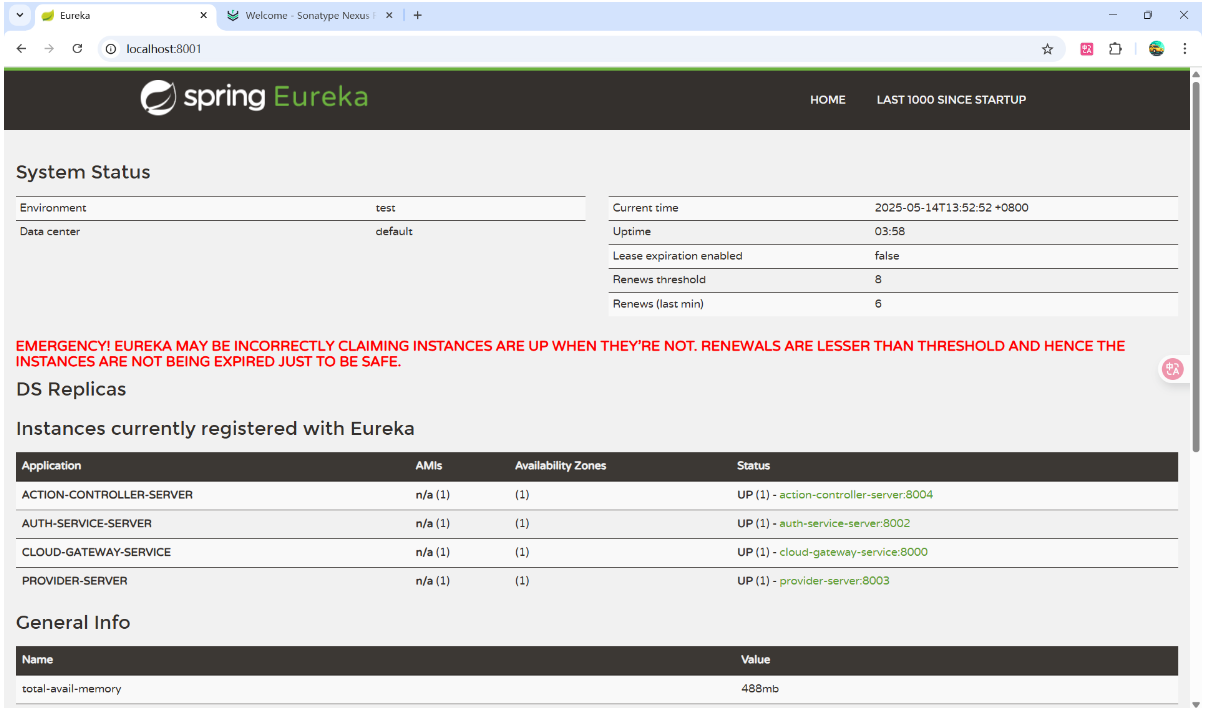Click the System Status heading
Screen dimensions: 1206x714
83,173
